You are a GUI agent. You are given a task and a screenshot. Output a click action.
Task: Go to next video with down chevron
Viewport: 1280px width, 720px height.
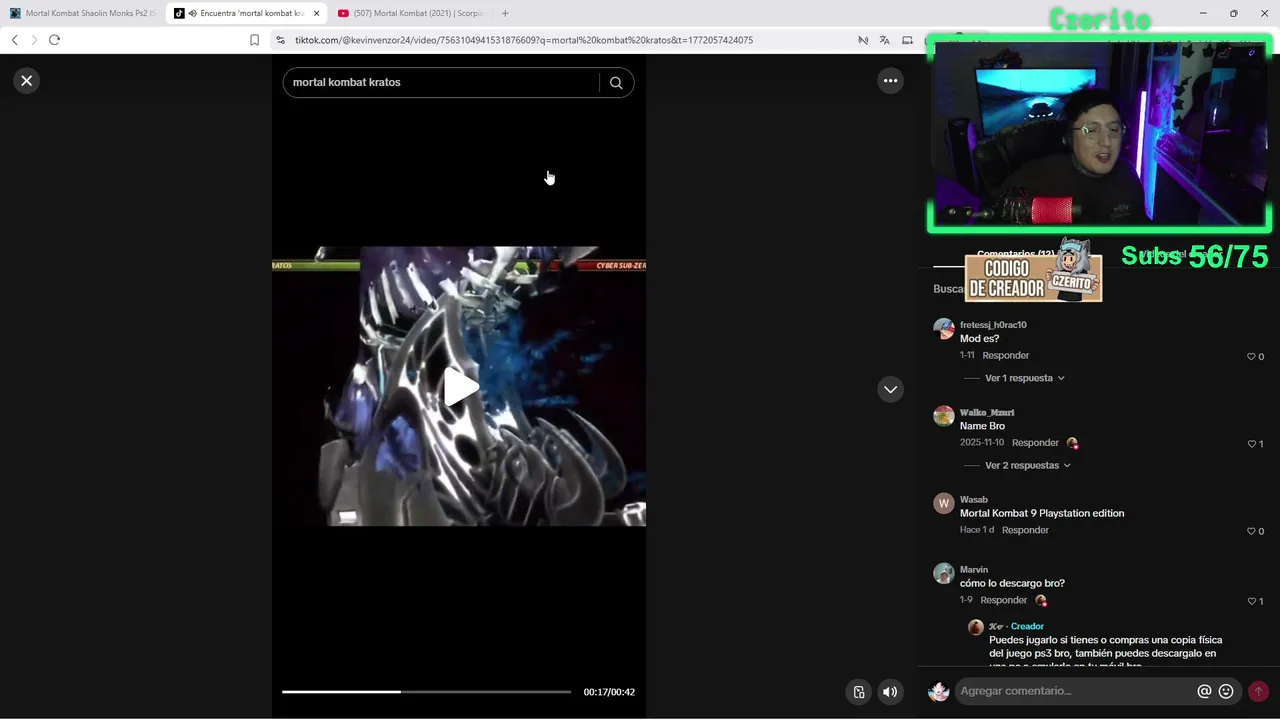890,390
